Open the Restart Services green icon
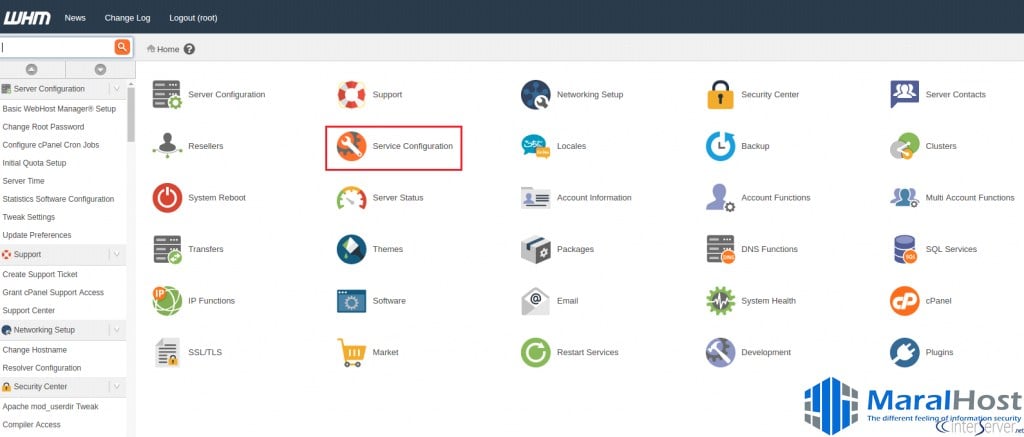 (x=536, y=353)
